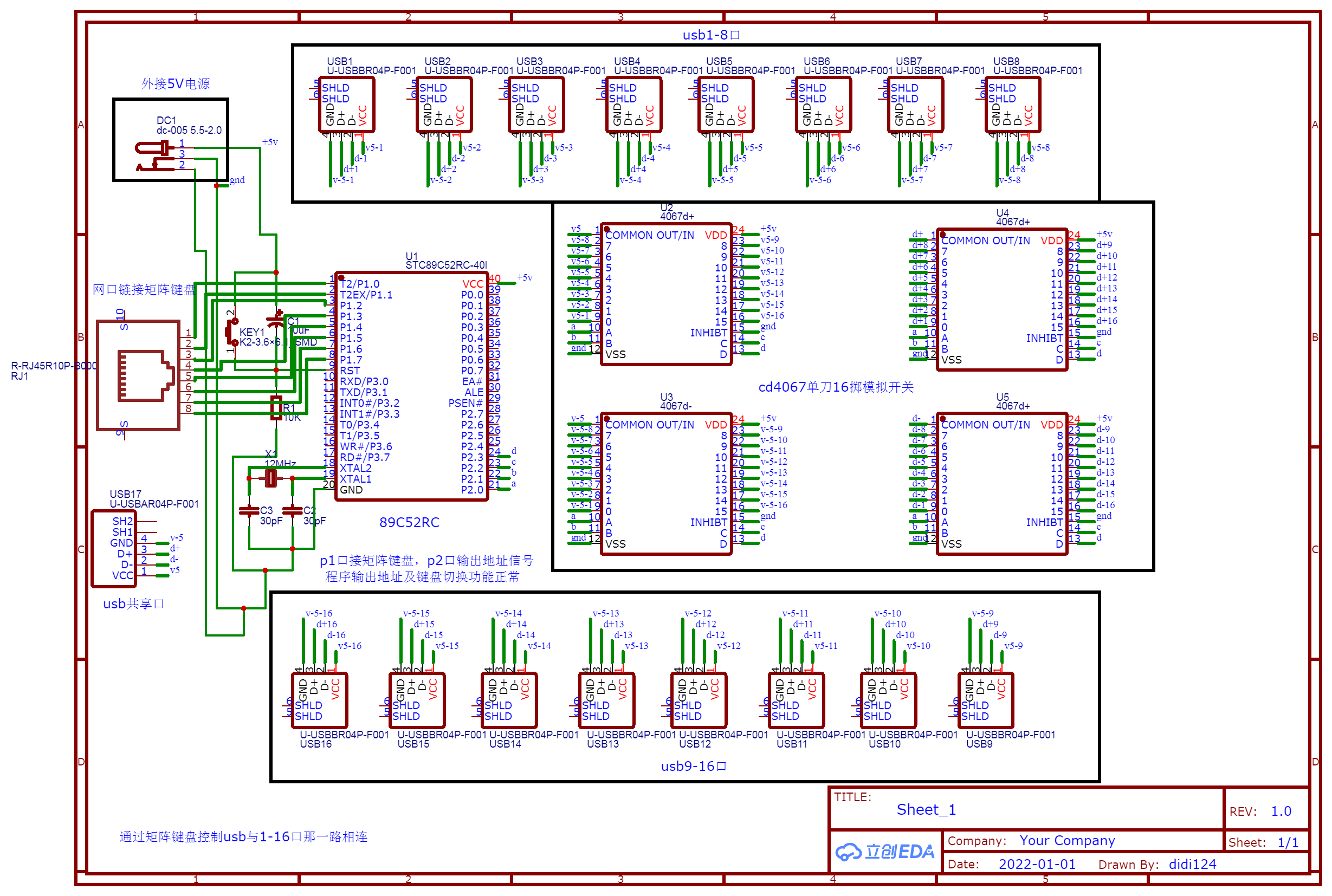1332x896 pixels.
Task: Select the USB13 connector symbol
Action: (607, 700)
